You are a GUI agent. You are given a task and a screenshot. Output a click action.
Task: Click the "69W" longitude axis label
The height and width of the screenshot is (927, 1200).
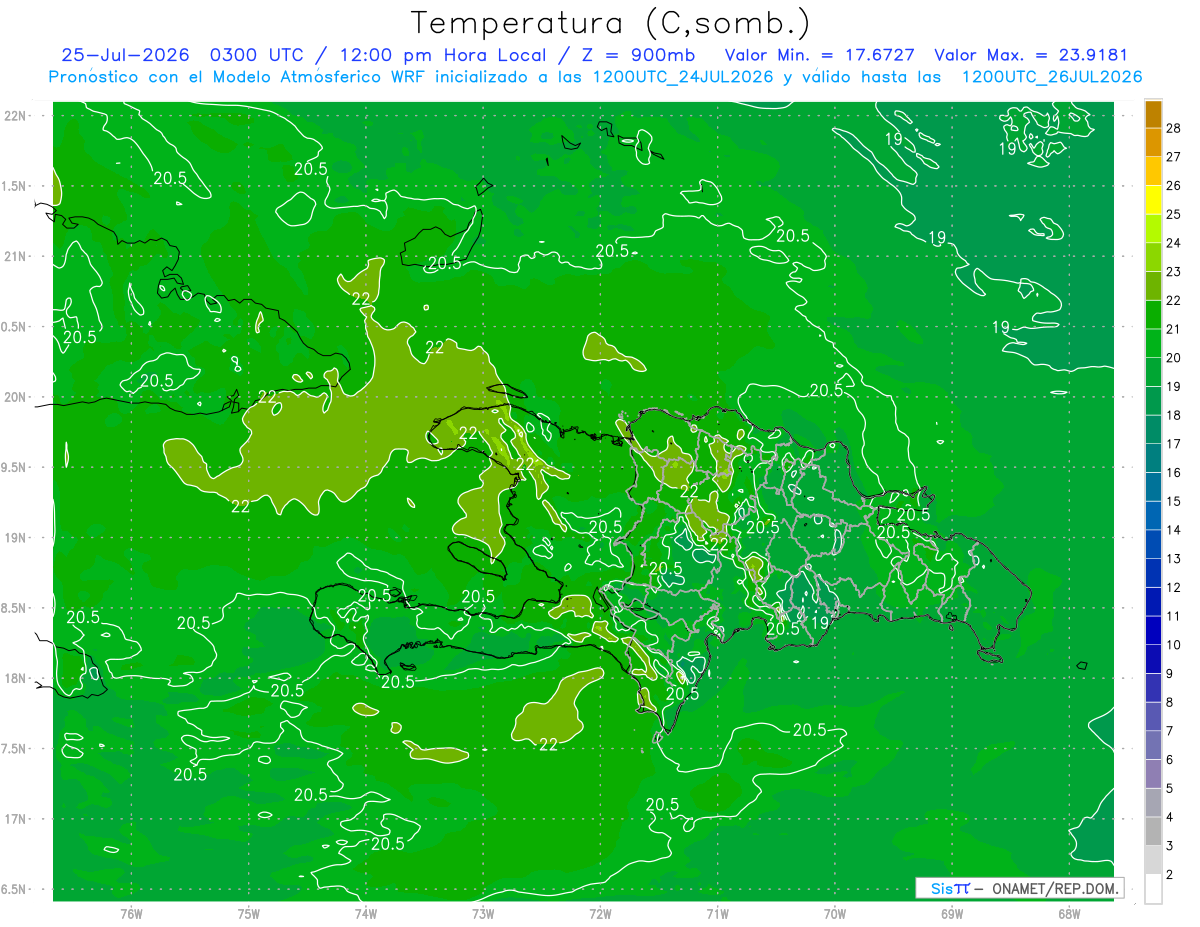pos(952,913)
